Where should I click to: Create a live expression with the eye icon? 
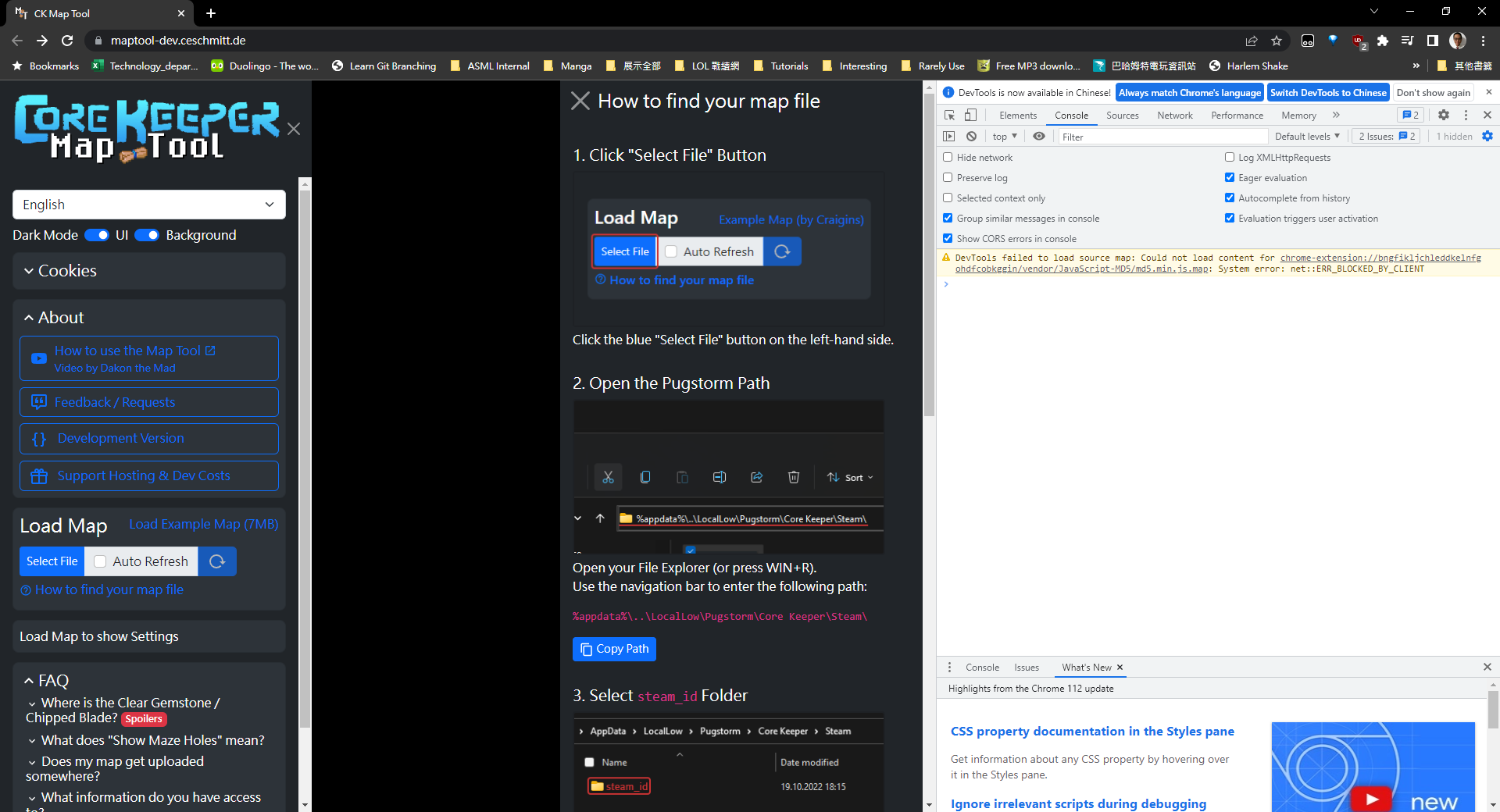click(1039, 136)
